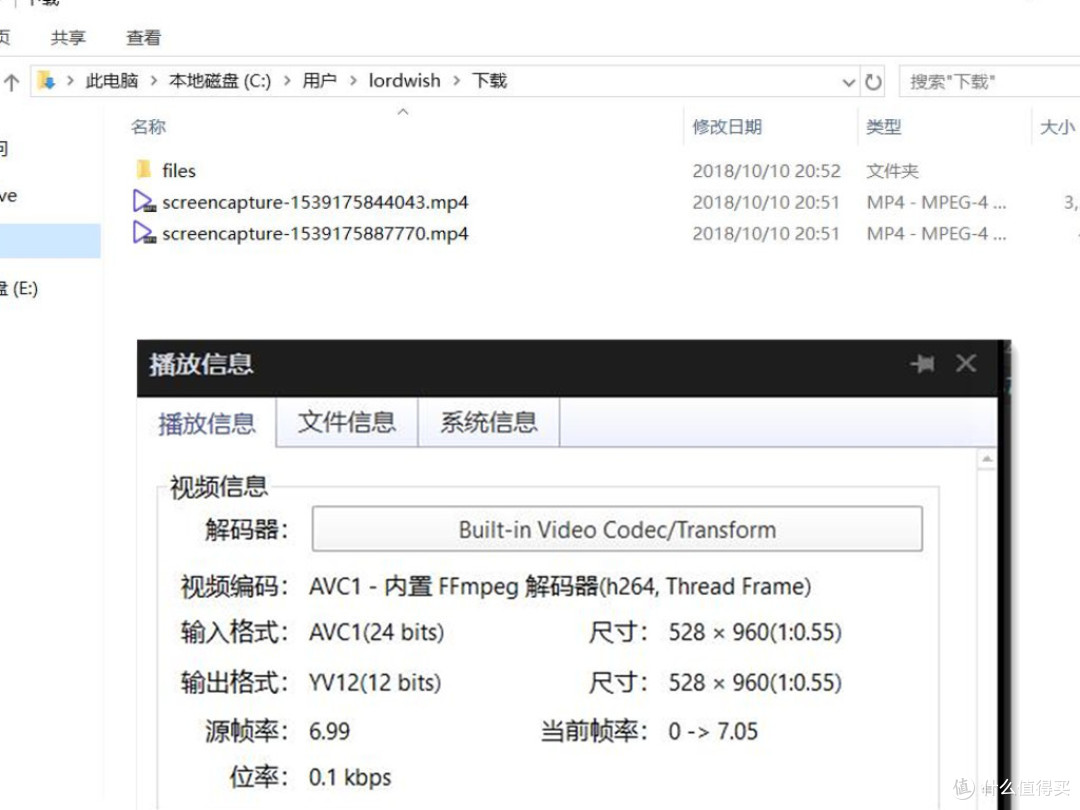
Task: Open address bar history dropdown
Action: pos(848,83)
